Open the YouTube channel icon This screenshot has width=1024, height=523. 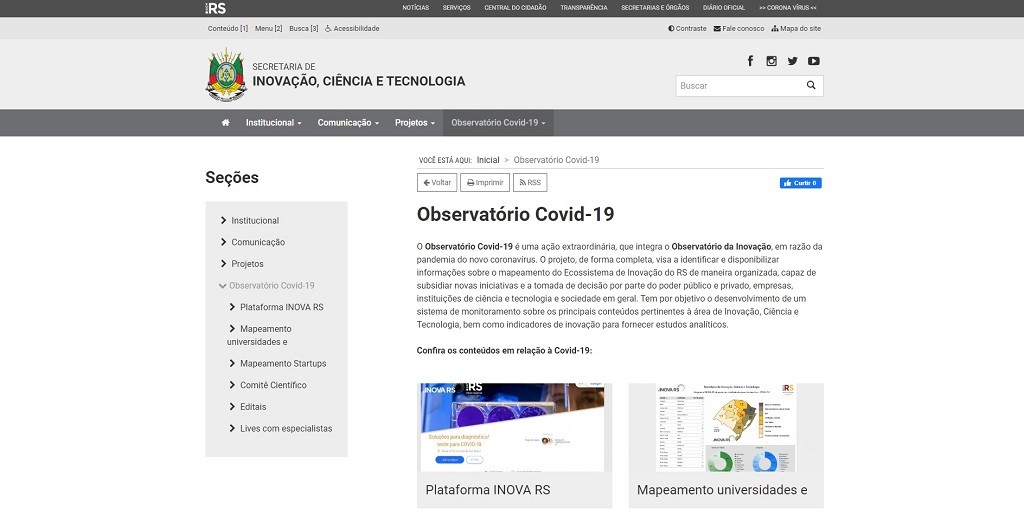click(814, 61)
